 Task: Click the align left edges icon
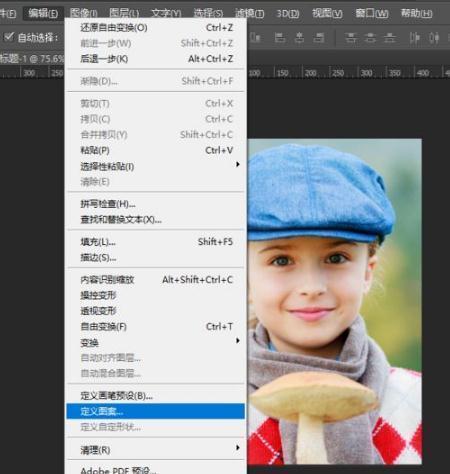pos(280,38)
